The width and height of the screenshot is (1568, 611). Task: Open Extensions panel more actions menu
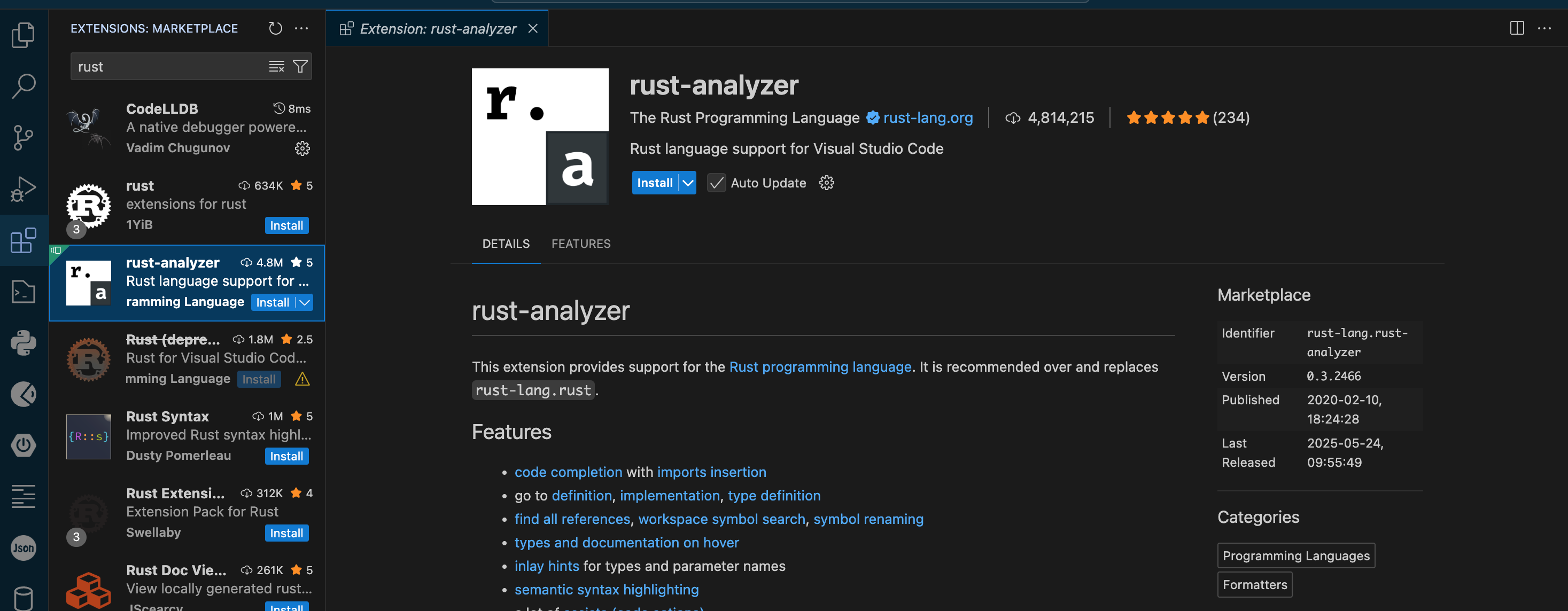(x=301, y=28)
